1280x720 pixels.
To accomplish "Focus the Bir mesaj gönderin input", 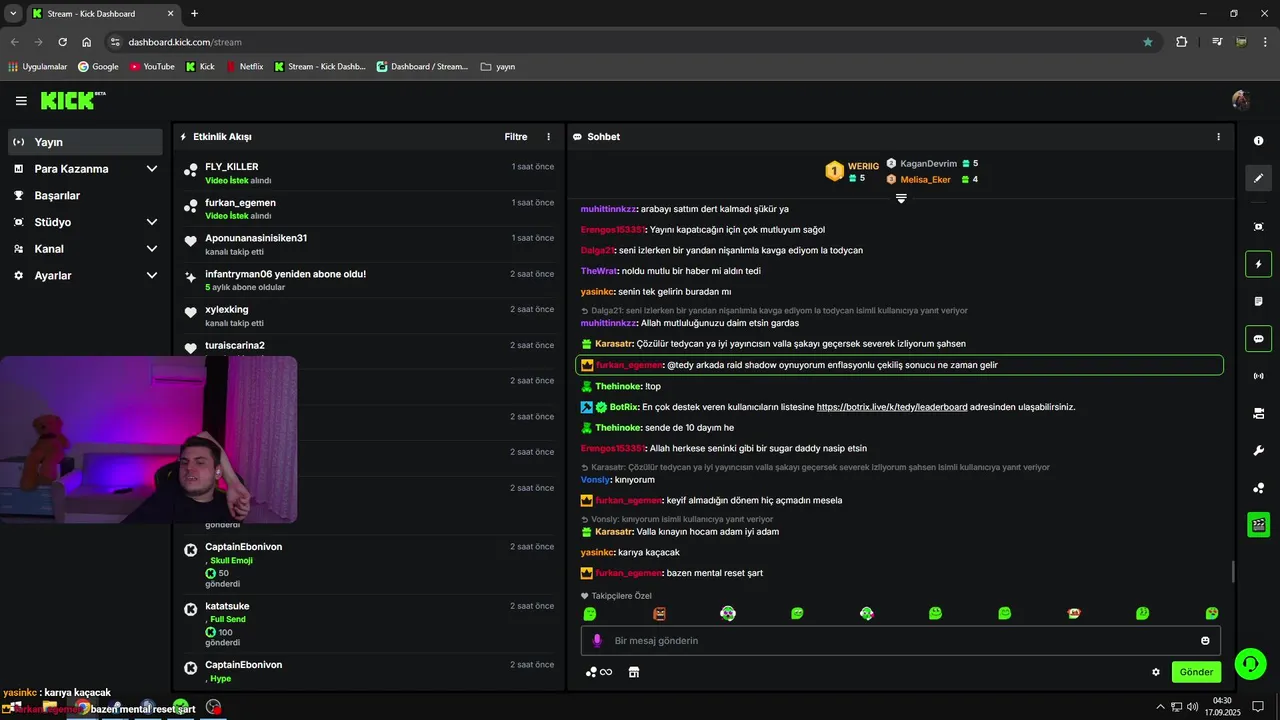I will click(900, 641).
